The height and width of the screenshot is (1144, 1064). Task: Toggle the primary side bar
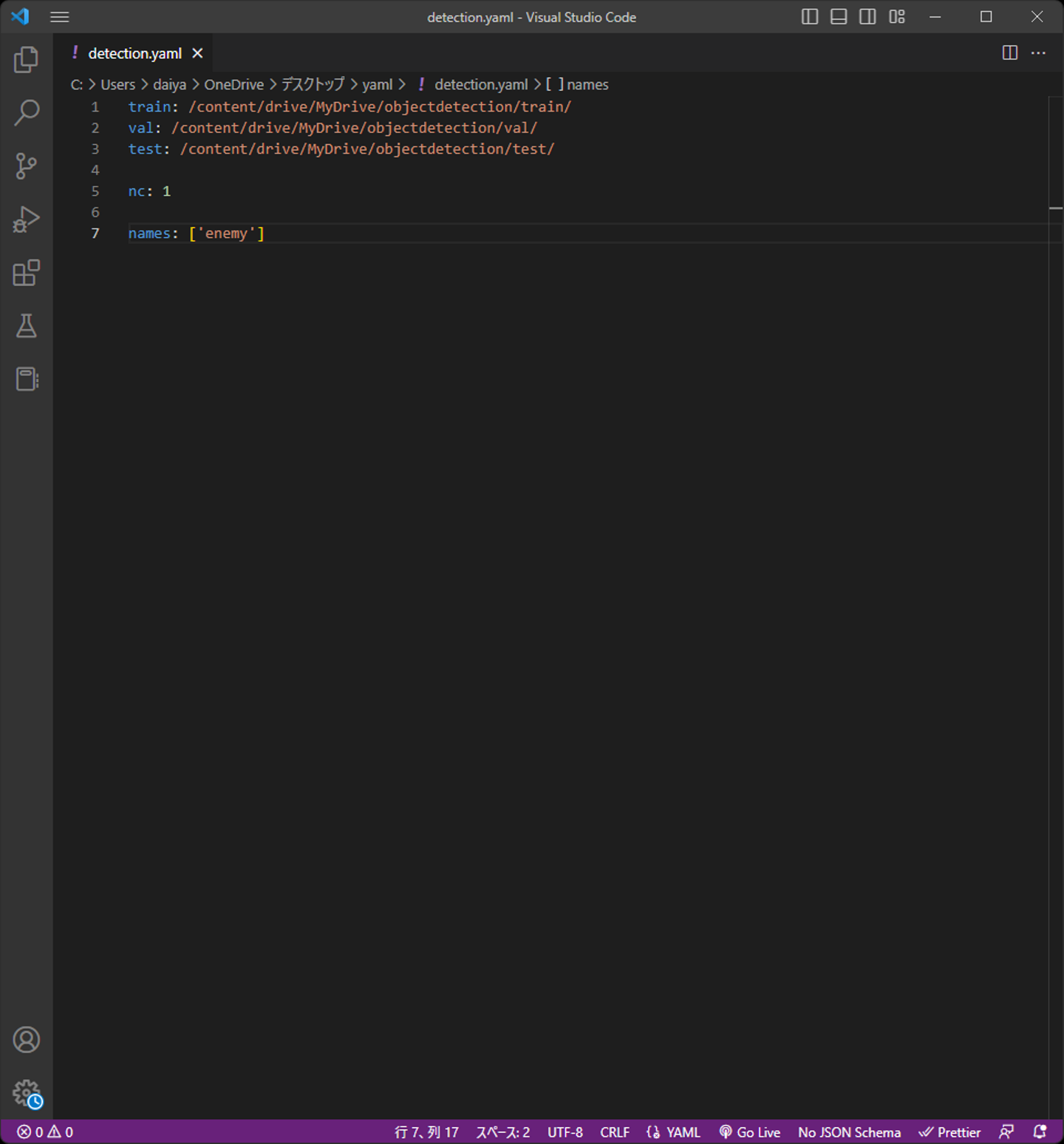[x=810, y=17]
